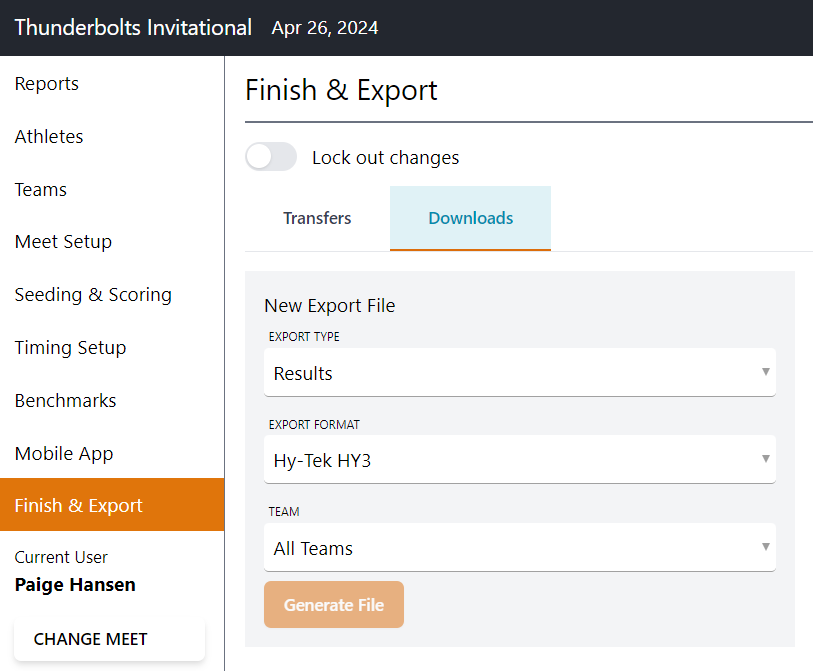This screenshot has width=813, height=671.
Task: Select the Downloads tab
Action: (470, 218)
